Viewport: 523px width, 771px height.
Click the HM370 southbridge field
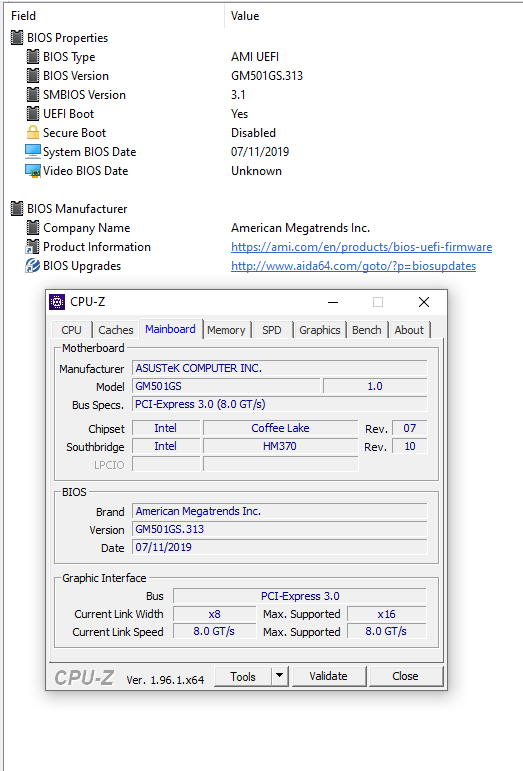coord(280,446)
